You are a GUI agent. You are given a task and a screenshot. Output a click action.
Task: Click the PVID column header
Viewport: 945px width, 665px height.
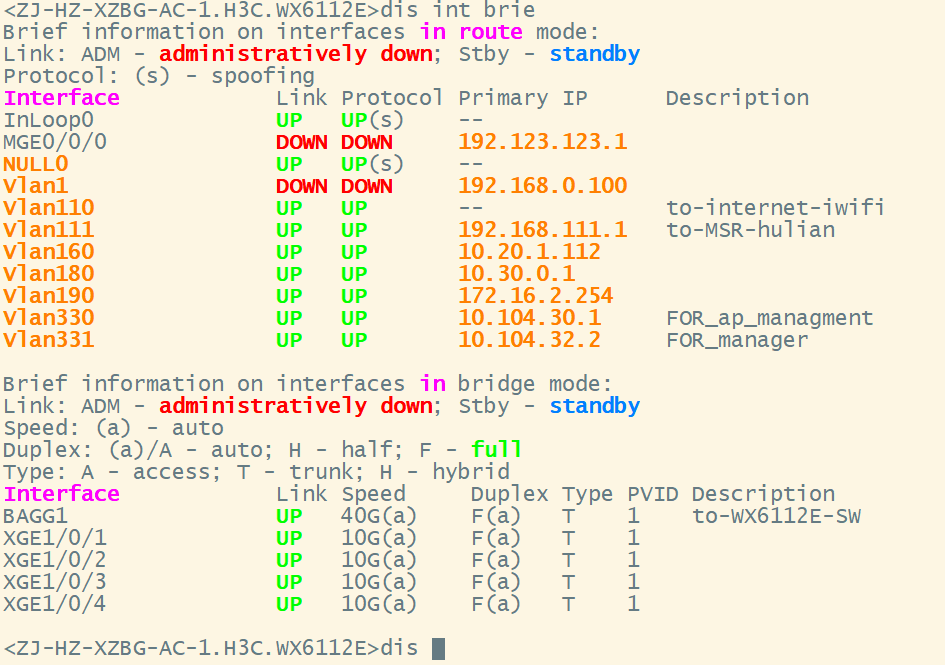[653, 494]
